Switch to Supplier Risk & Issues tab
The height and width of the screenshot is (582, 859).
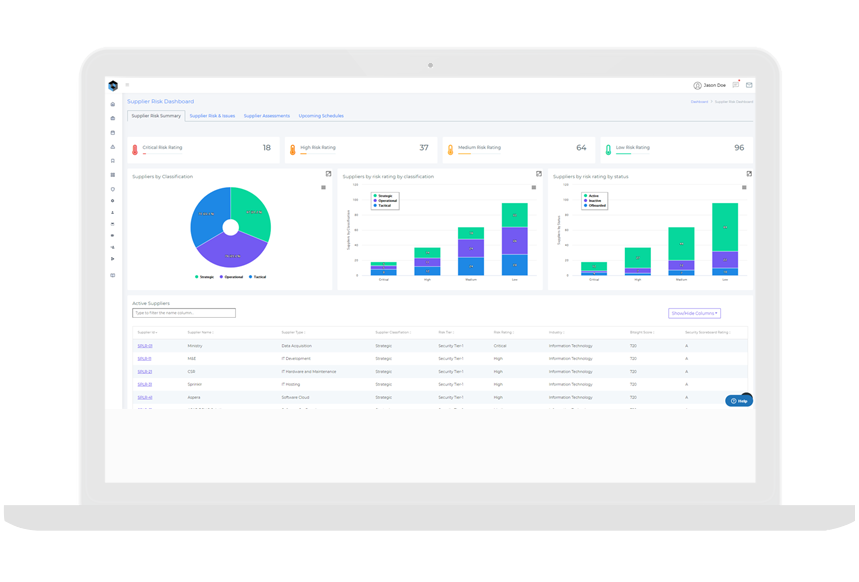click(212, 116)
